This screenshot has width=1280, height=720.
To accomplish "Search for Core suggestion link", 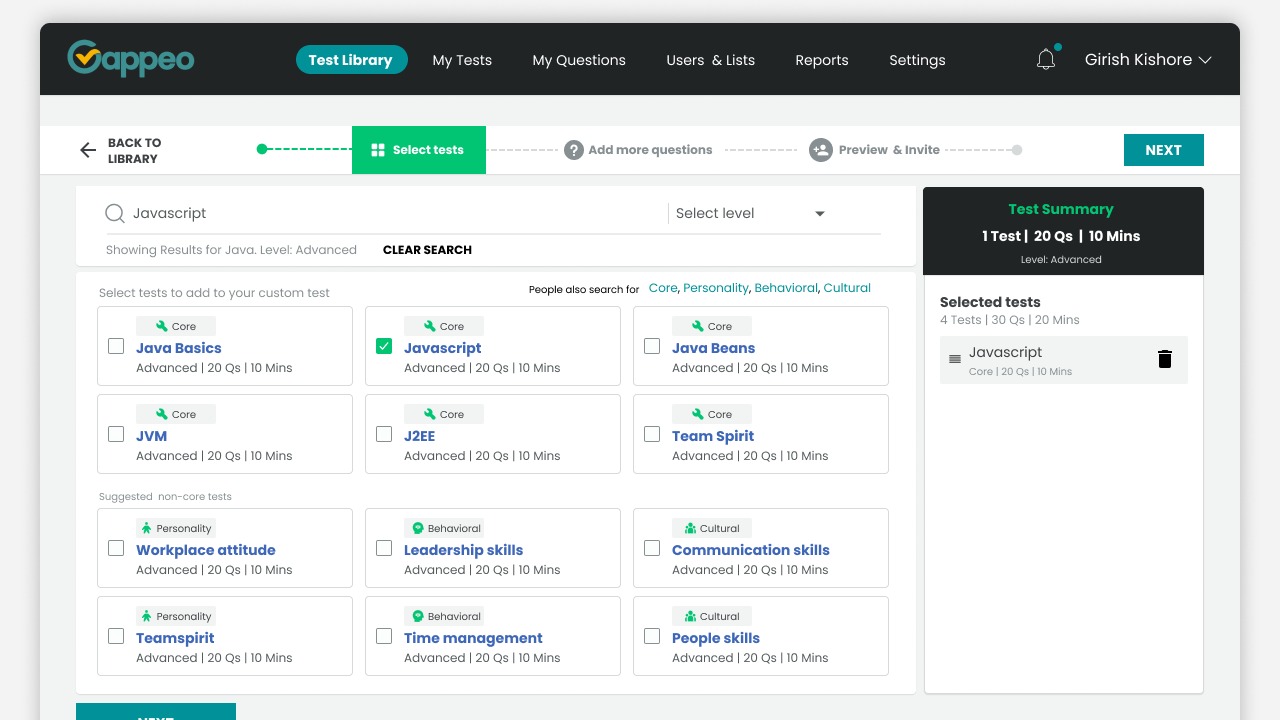I will click(x=663, y=288).
